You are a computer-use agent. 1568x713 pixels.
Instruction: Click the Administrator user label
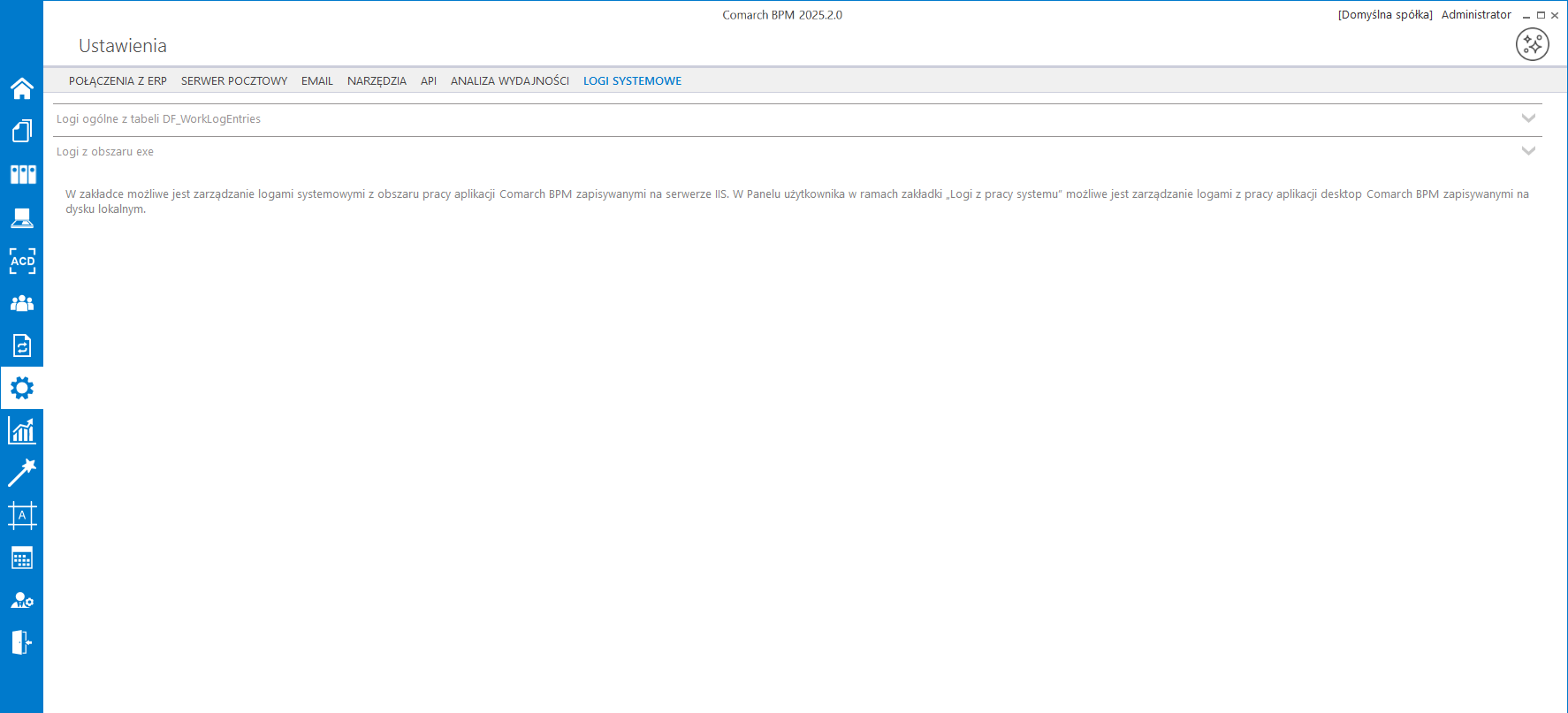click(x=1476, y=15)
